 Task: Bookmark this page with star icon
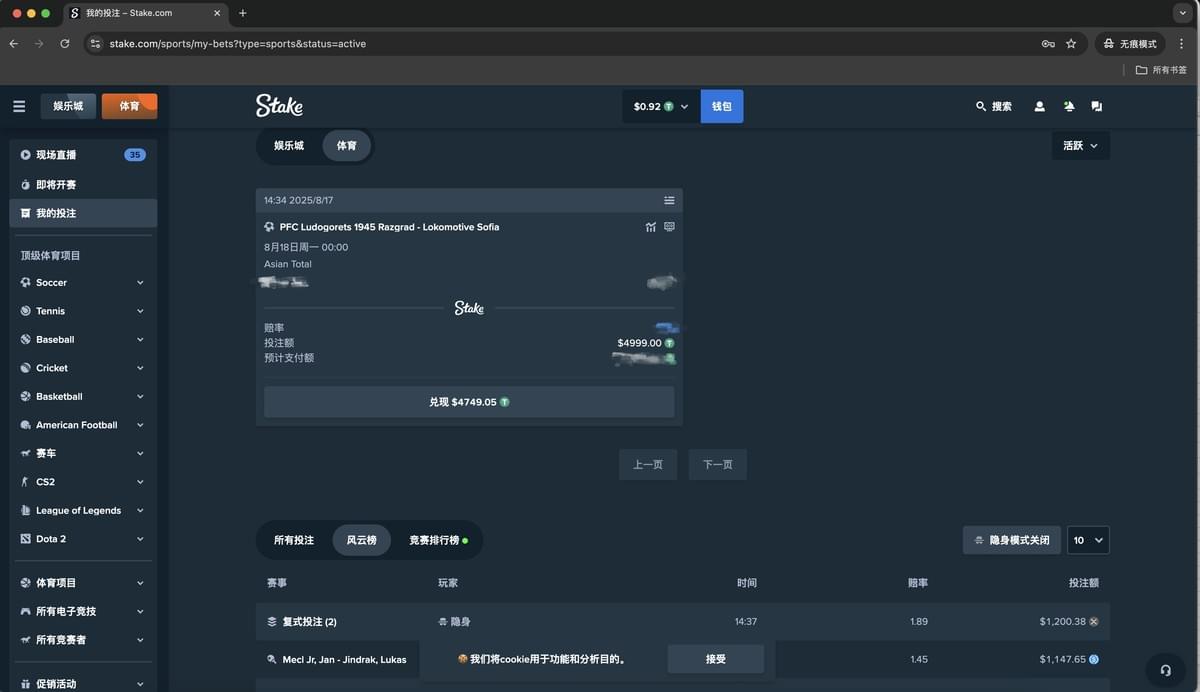pos(1071,44)
